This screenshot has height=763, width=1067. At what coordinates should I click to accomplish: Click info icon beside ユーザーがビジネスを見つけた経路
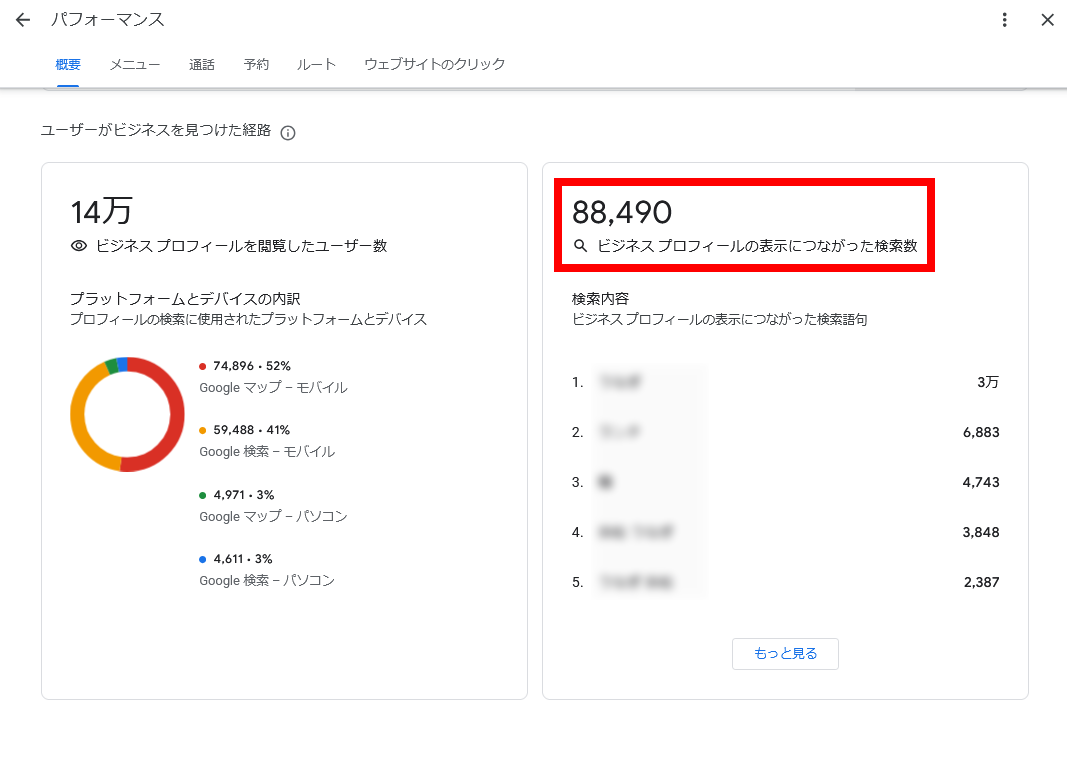click(x=288, y=133)
